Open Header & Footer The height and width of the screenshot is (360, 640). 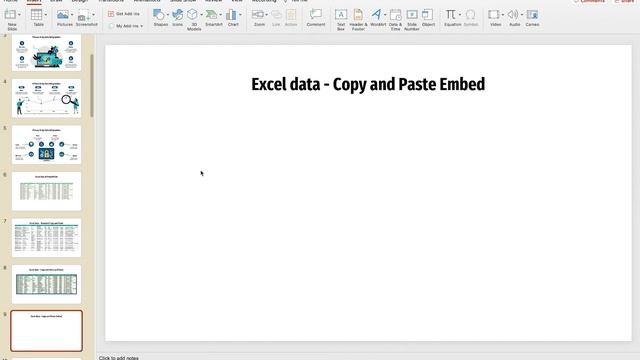tap(358, 15)
